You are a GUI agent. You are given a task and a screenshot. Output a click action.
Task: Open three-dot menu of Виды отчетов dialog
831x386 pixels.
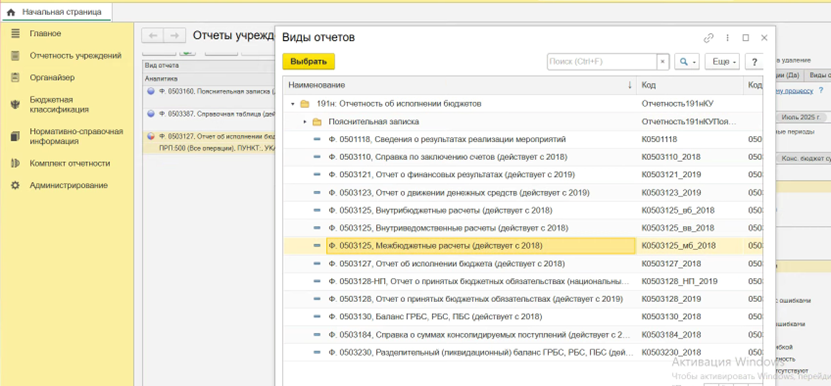pyautogui.click(x=728, y=38)
